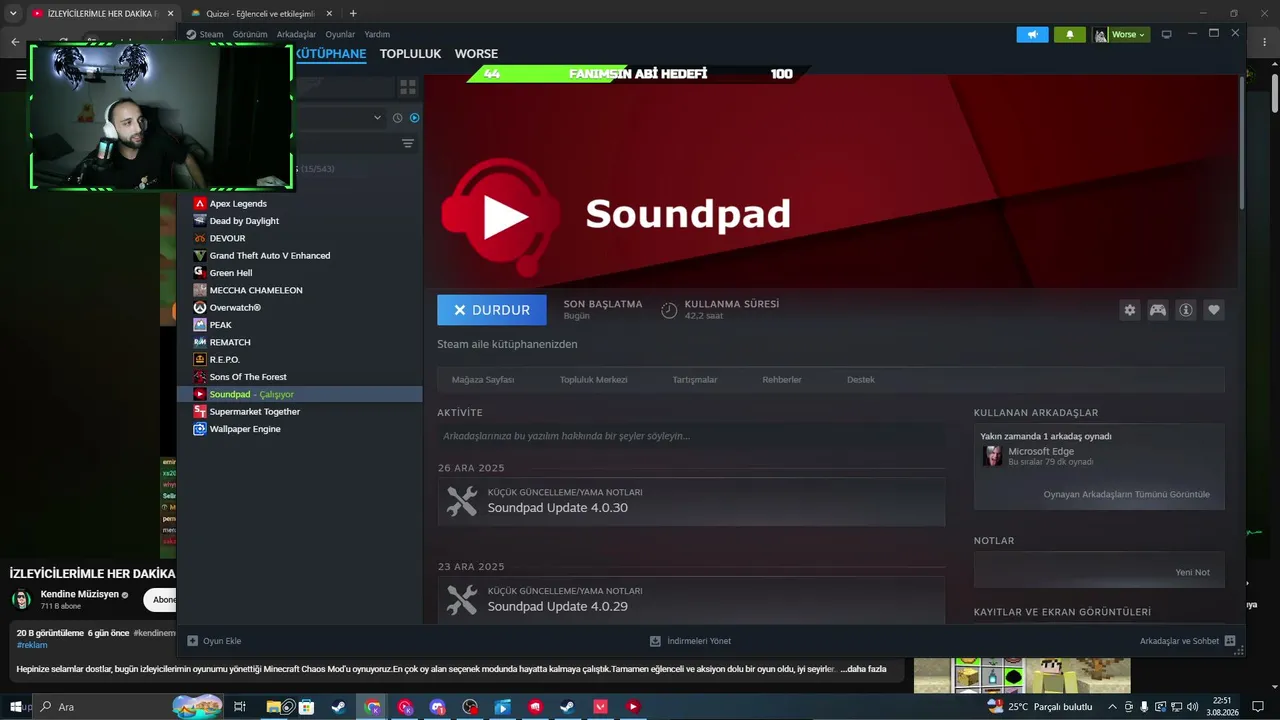Click the Big Picture mode monitor icon

click(1166, 34)
